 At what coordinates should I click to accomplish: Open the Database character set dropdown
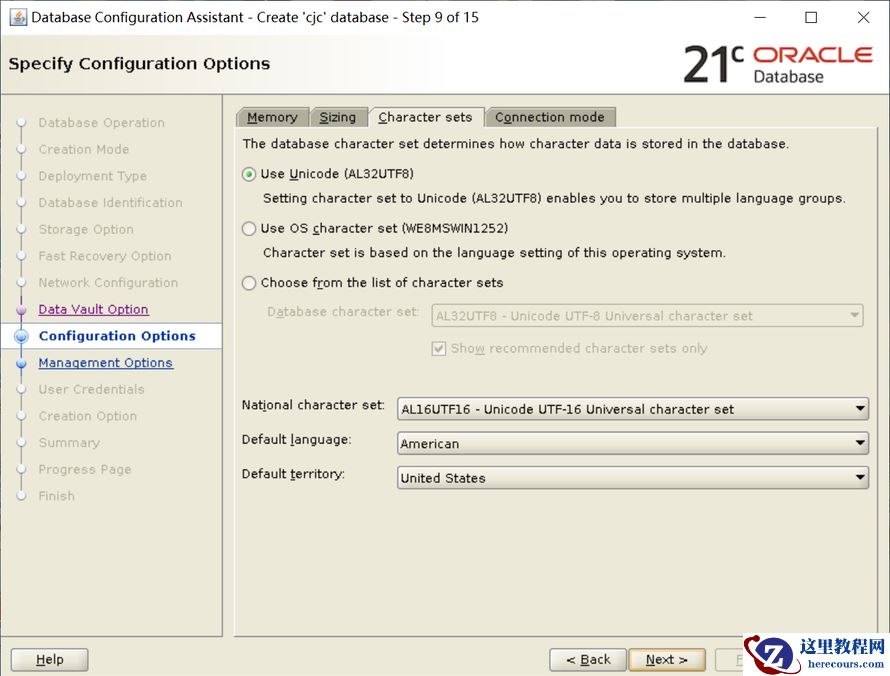[x=647, y=316]
